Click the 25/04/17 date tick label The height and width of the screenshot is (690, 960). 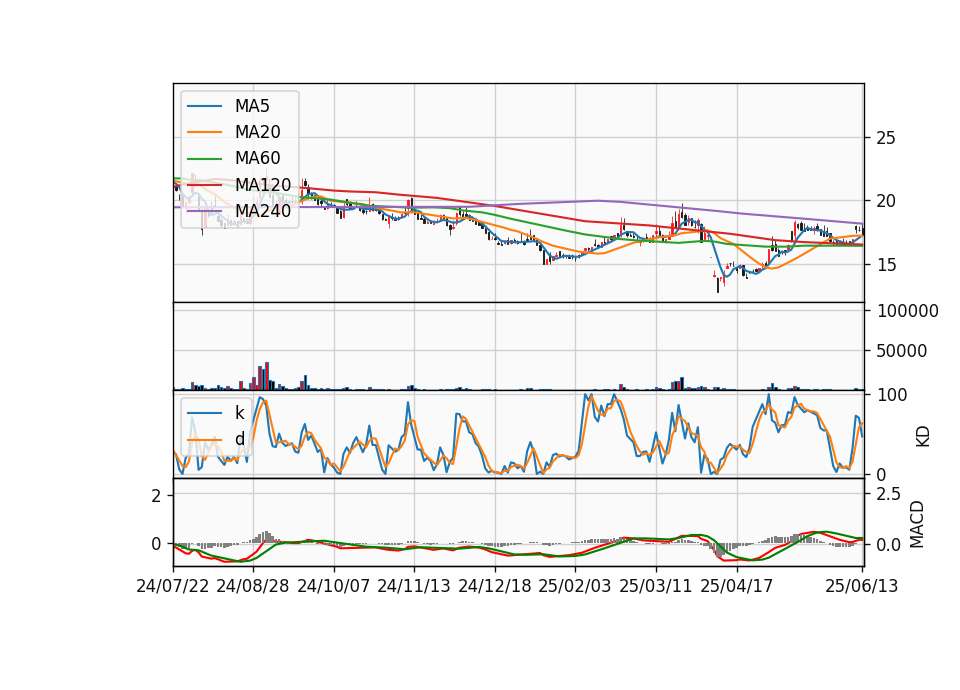pyautogui.click(x=737, y=586)
